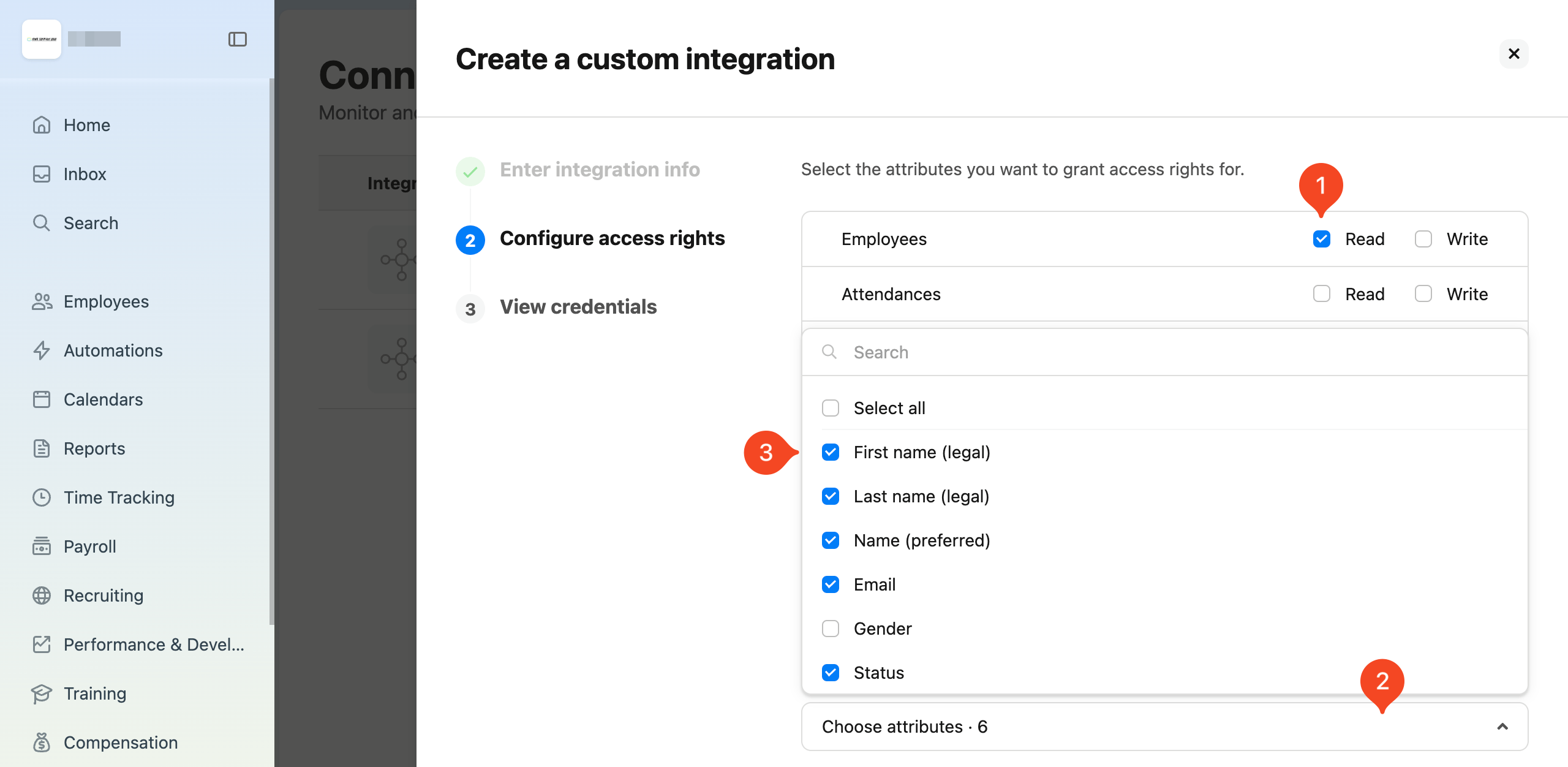The width and height of the screenshot is (1568, 767).
Task: Close the custom integration dialog
Action: coord(1514,54)
